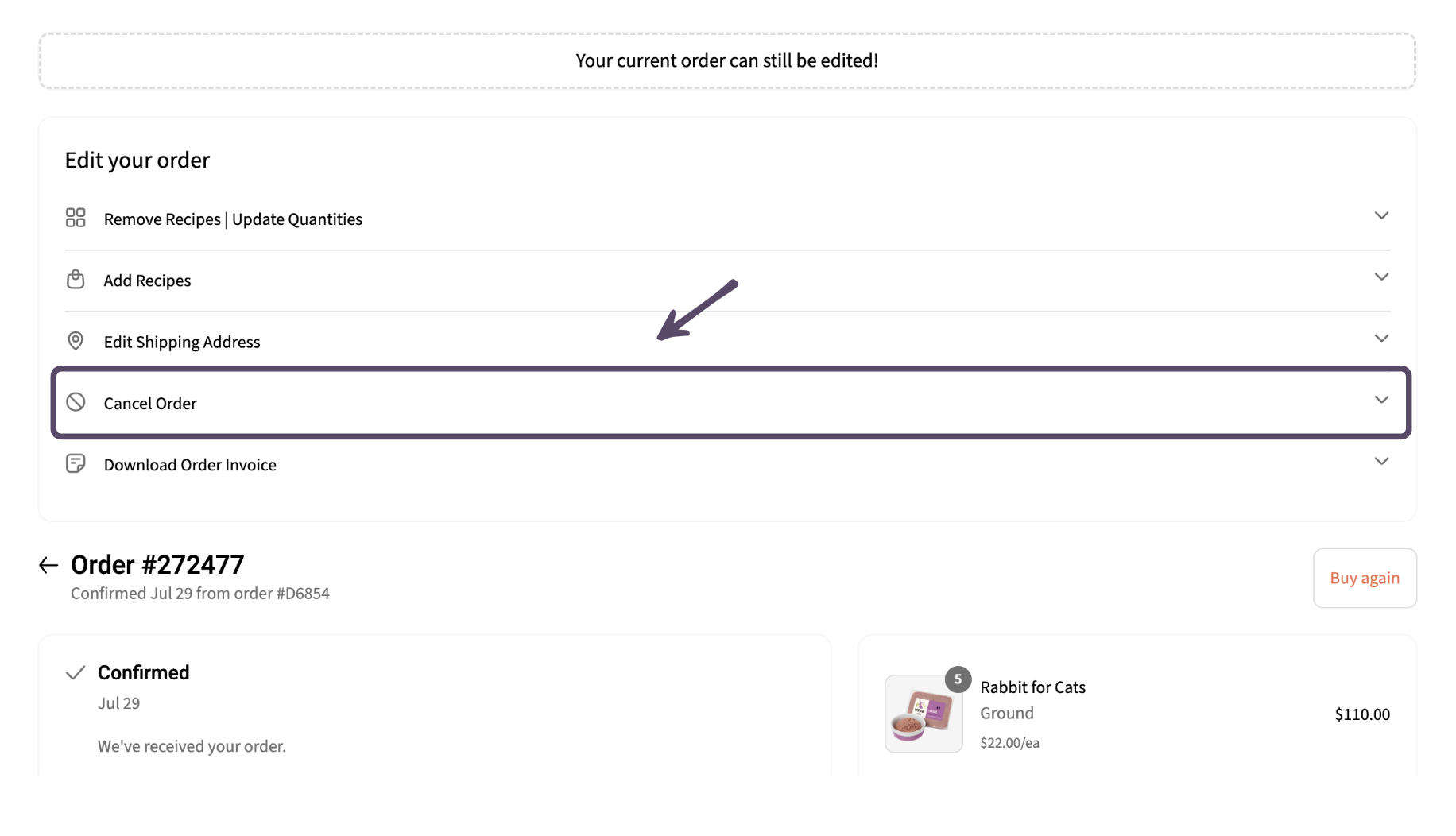This screenshot has height=836, width=1456.
Task: Click the quantity badge showing 5
Action: 958,679
